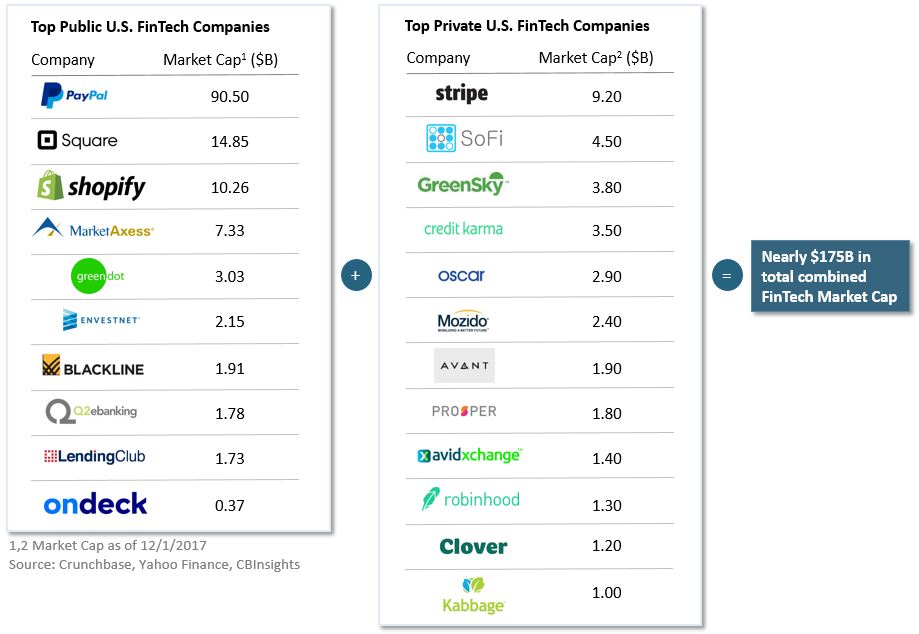Click the SoFi grid logo
Viewport: 919px width, 634px height.
coord(441,139)
